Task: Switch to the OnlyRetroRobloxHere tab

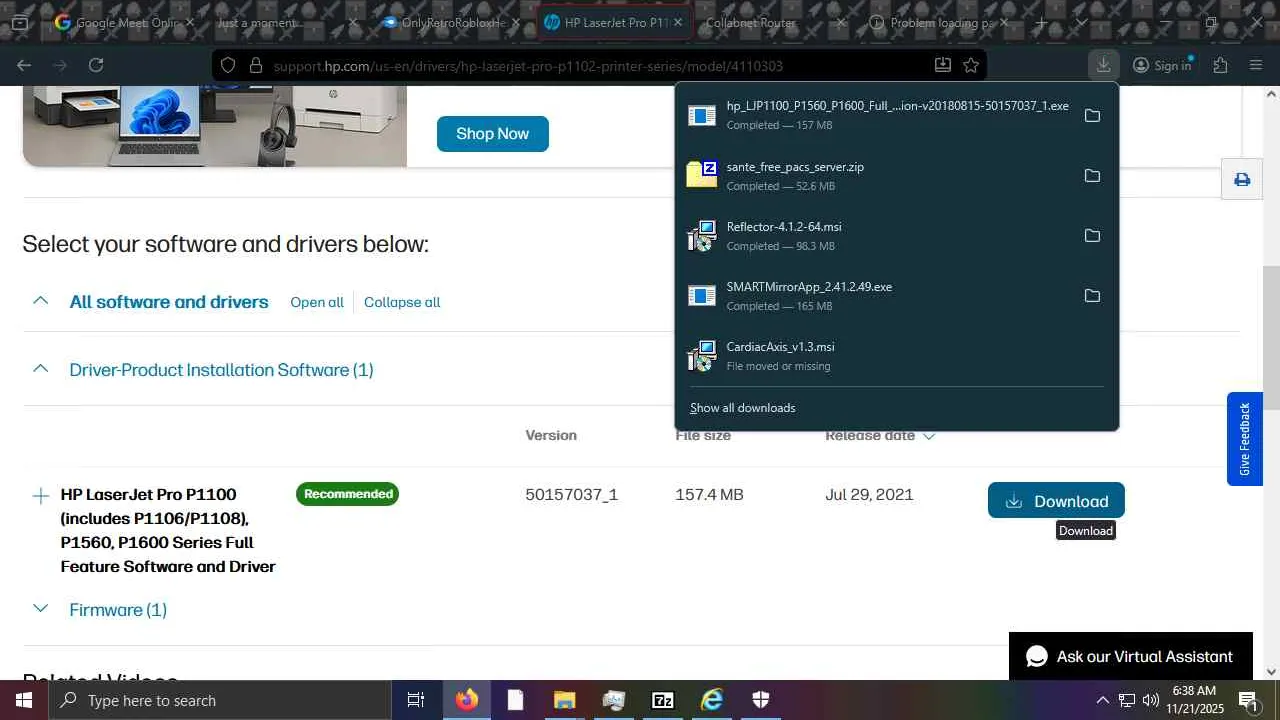Action: point(452,22)
